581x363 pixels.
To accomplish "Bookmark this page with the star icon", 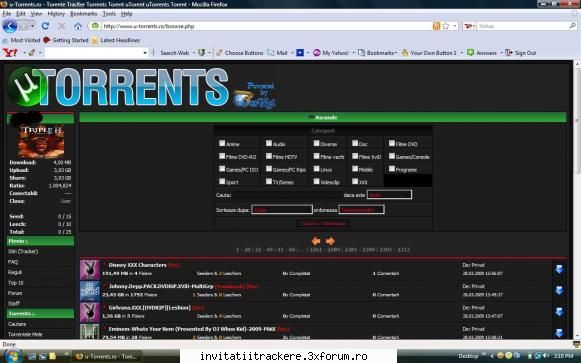I will coord(446,26).
